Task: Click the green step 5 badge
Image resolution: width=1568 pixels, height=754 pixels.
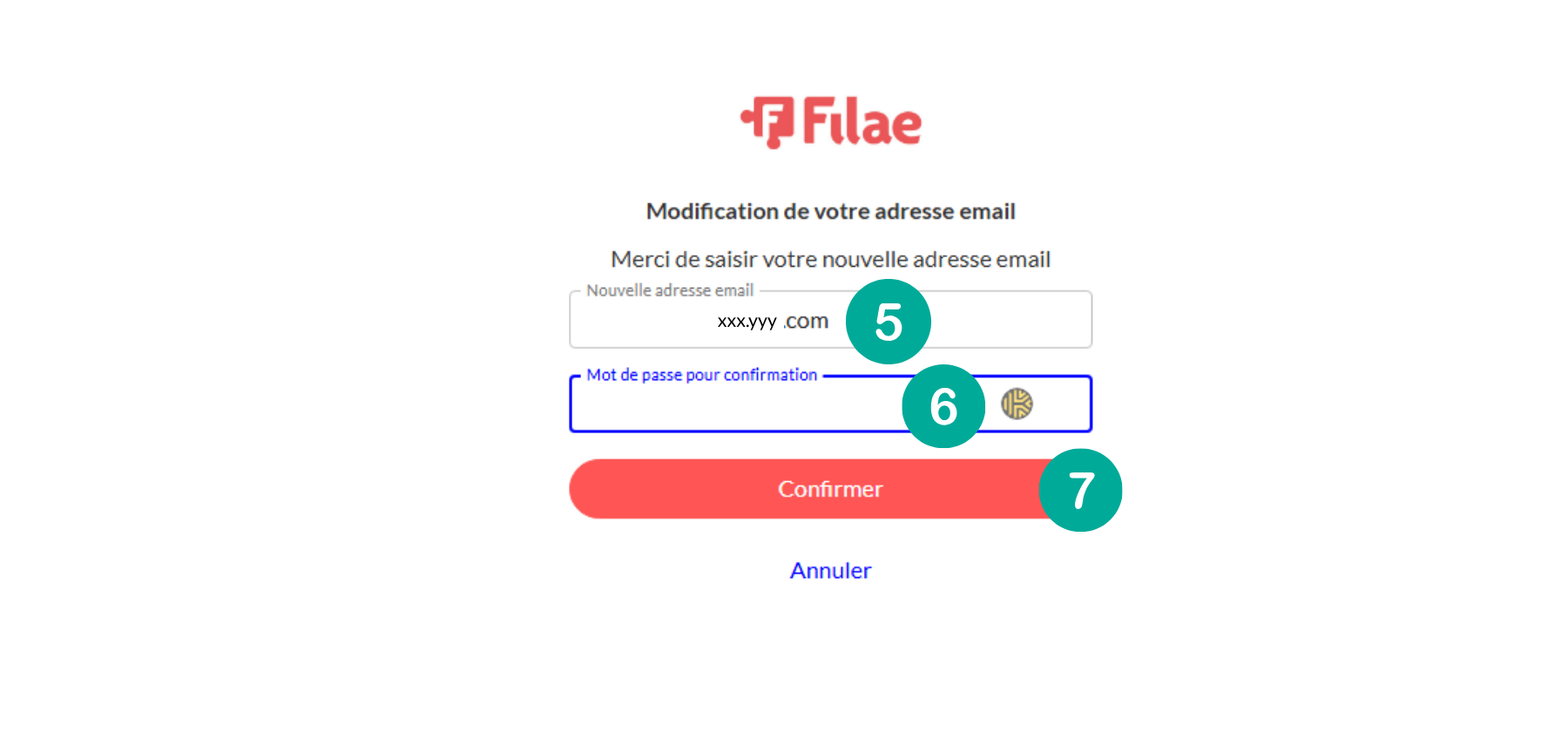Action: 888,322
